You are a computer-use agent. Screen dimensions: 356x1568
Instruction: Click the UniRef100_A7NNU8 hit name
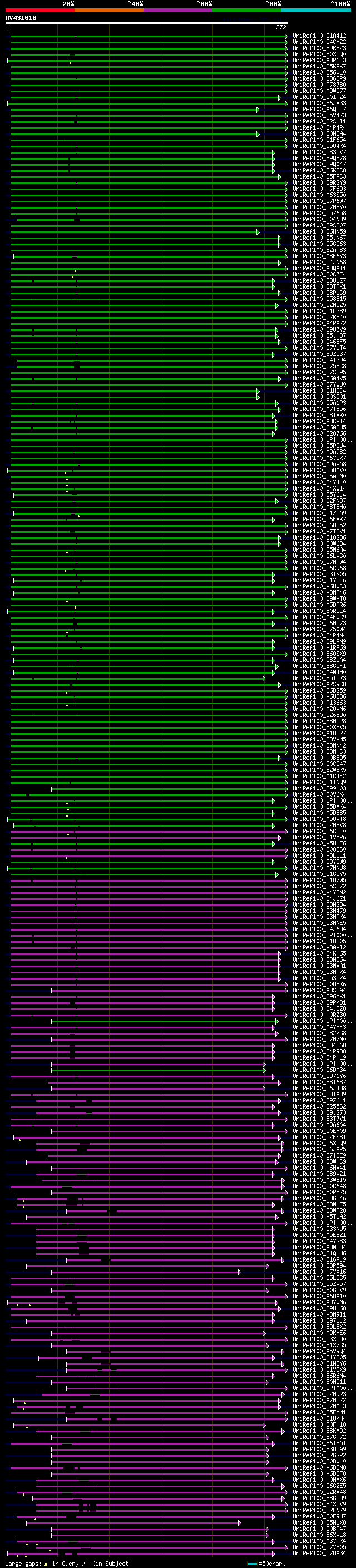(319, 868)
